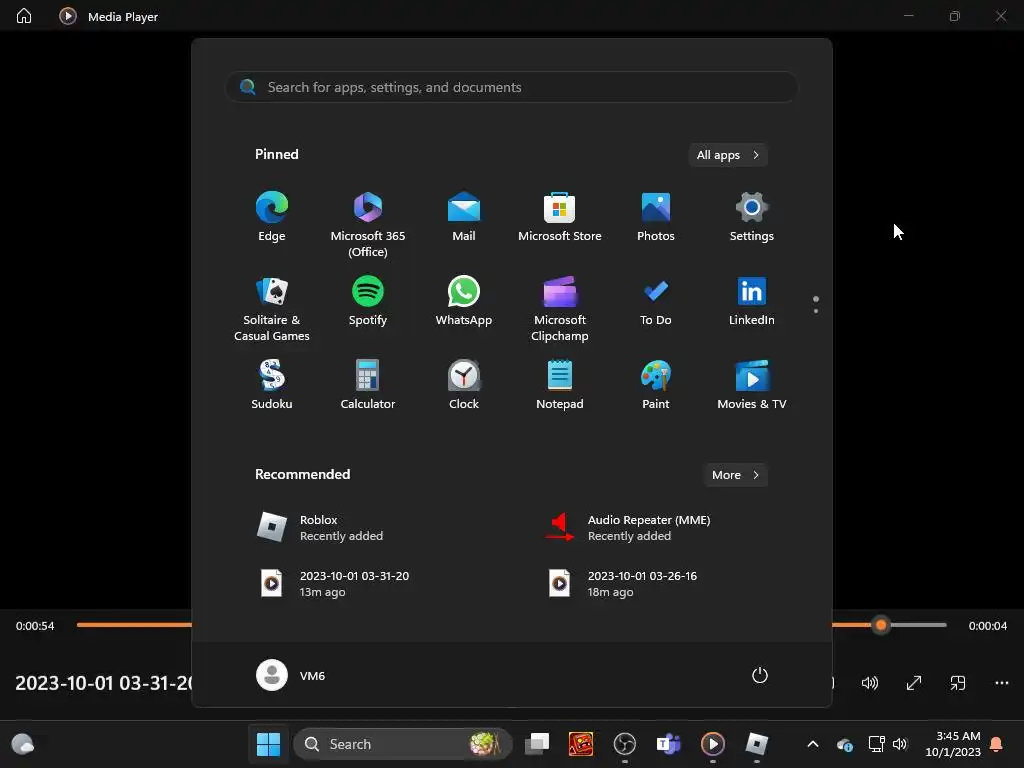Open the power options button
1024x768 pixels.
point(760,675)
